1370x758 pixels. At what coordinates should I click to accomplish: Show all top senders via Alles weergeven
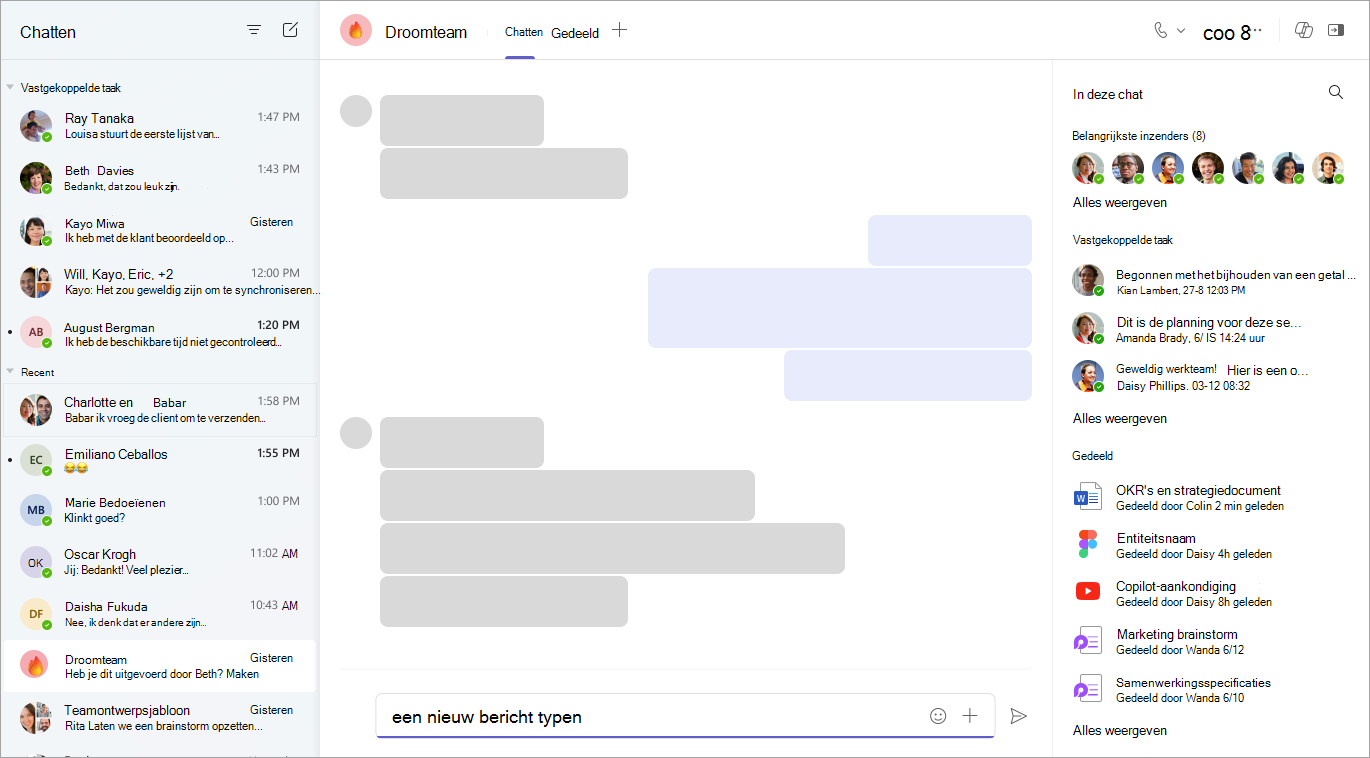point(1120,202)
